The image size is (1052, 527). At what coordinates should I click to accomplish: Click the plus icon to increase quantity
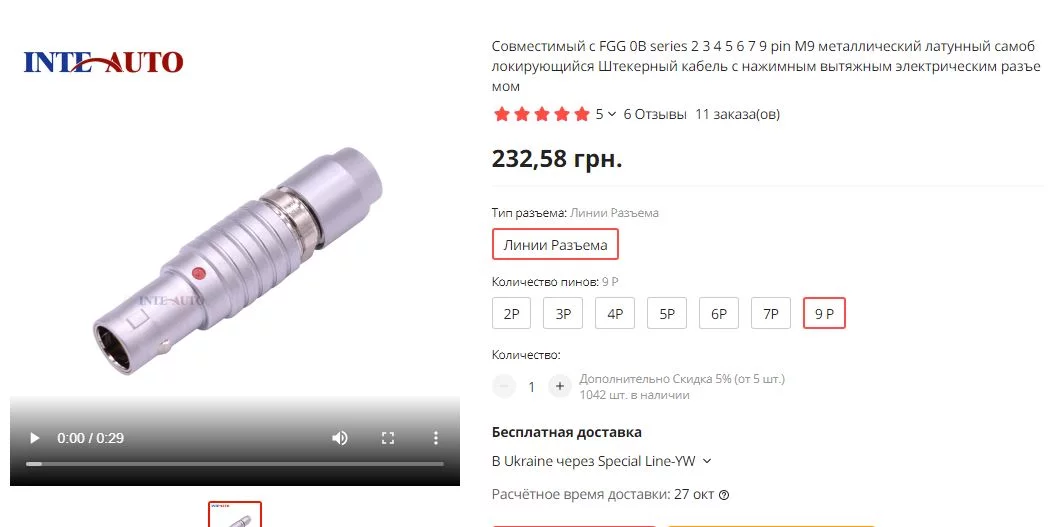tap(560, 386)
